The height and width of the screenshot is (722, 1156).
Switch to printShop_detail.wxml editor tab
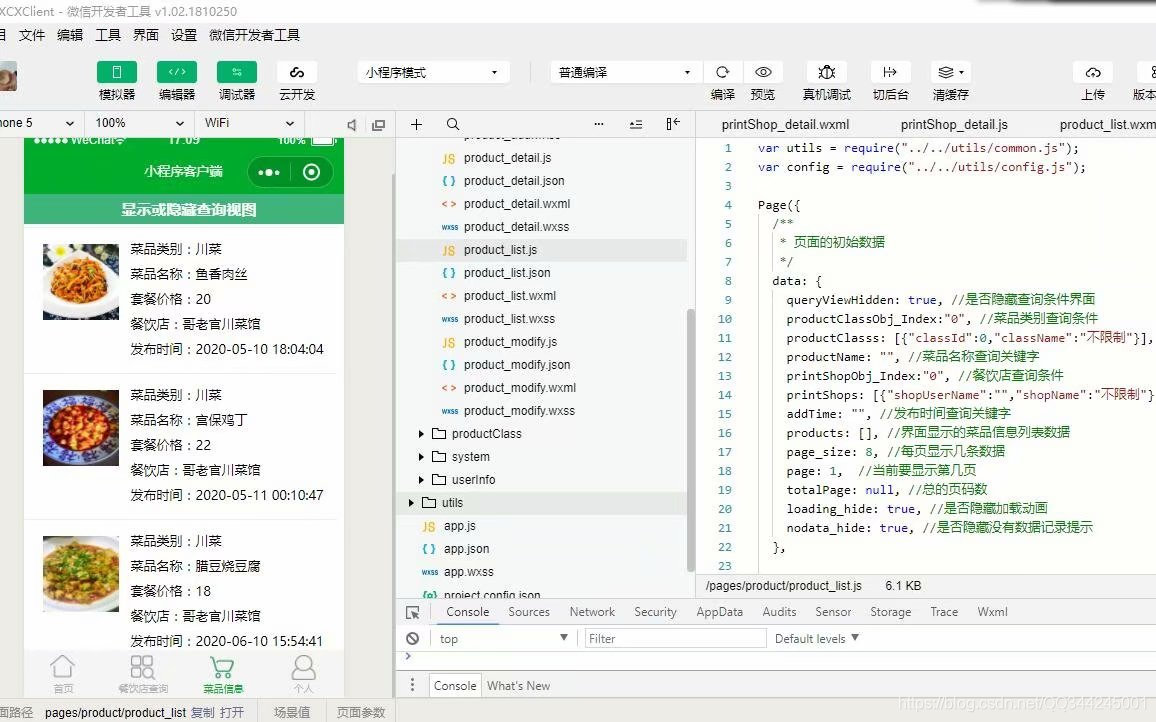[x=785, y=125]
